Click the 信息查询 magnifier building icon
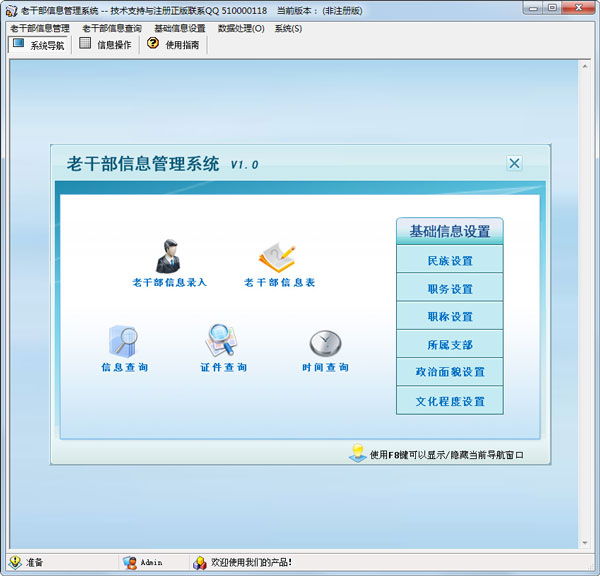 (x=123, y=341)
